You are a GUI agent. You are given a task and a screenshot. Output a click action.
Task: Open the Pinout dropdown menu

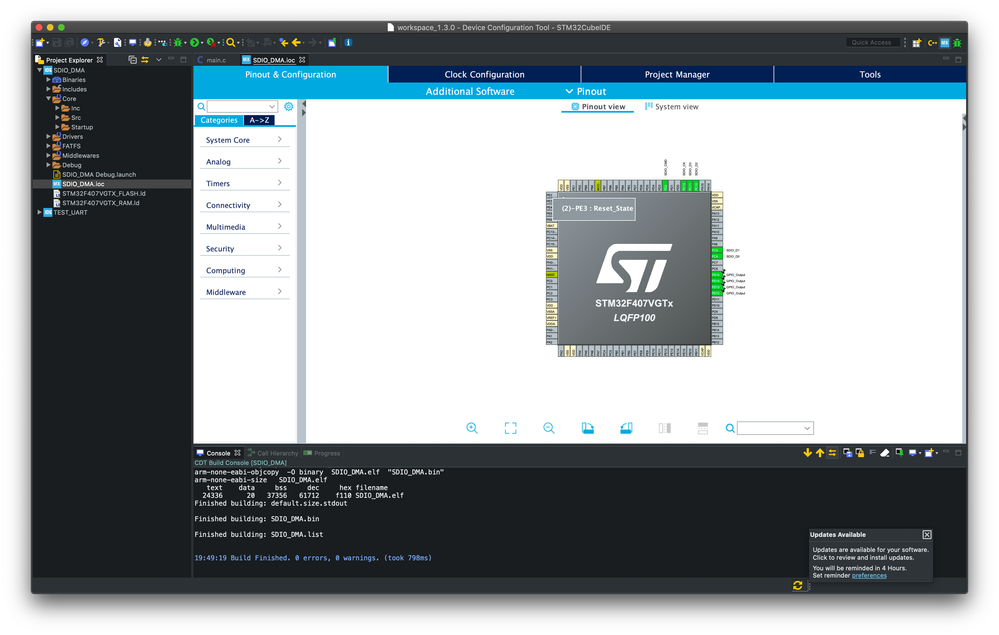click(x=586, y=91)
